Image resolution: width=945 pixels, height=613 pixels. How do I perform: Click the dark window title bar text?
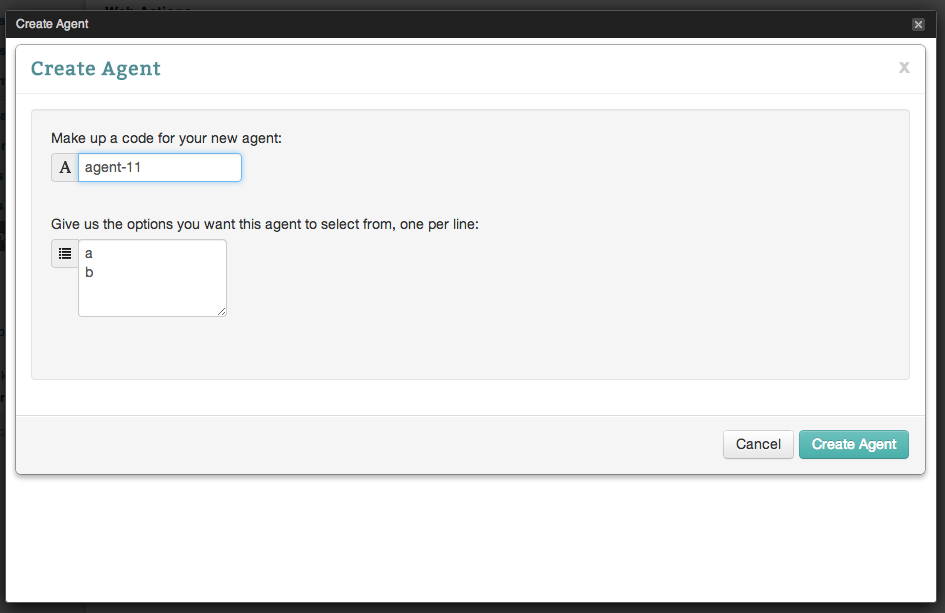coord(52,24)
